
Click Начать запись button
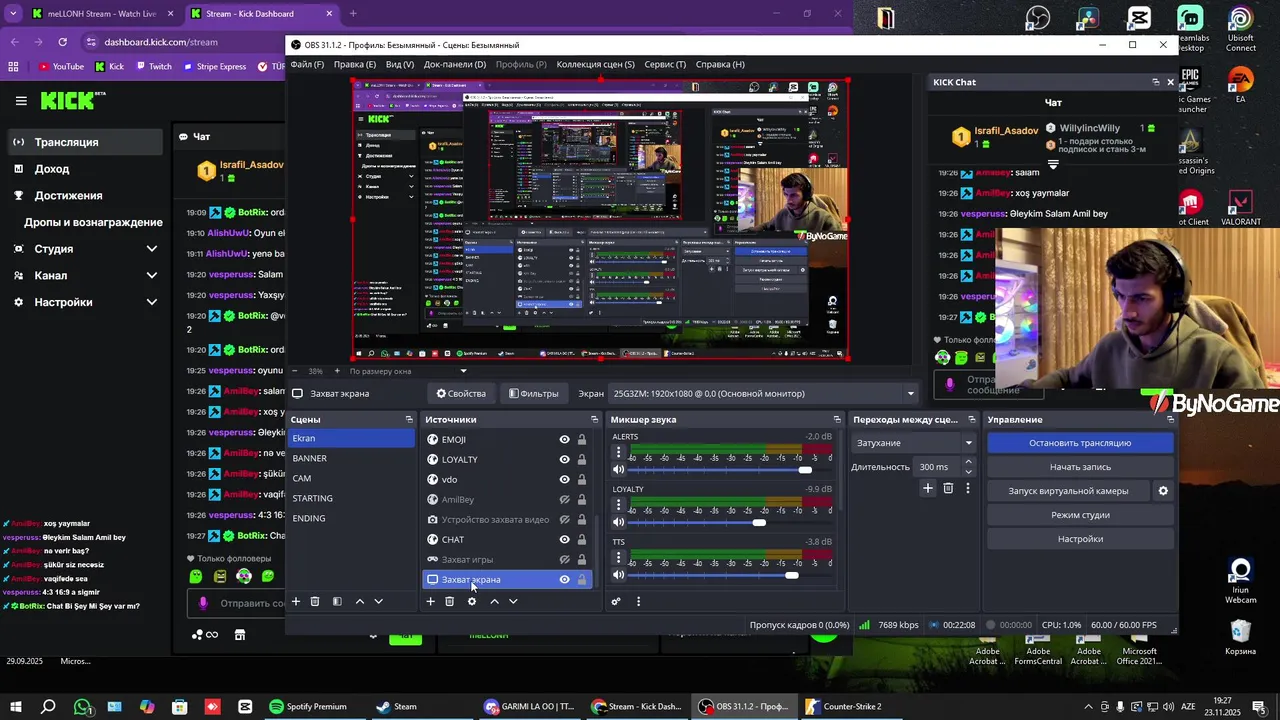coord(1080,467)
